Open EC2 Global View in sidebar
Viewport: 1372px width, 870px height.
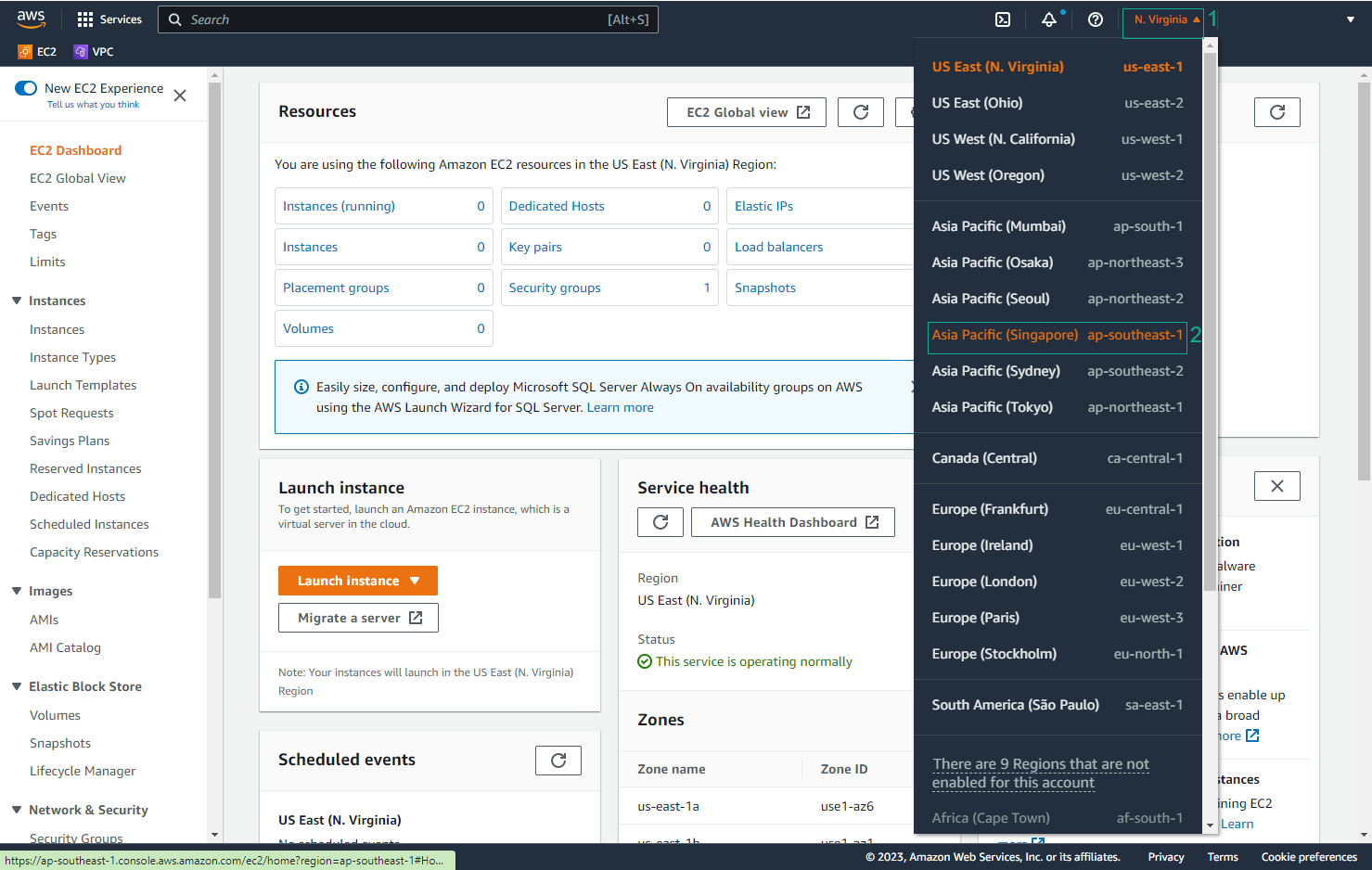point(78,178)
